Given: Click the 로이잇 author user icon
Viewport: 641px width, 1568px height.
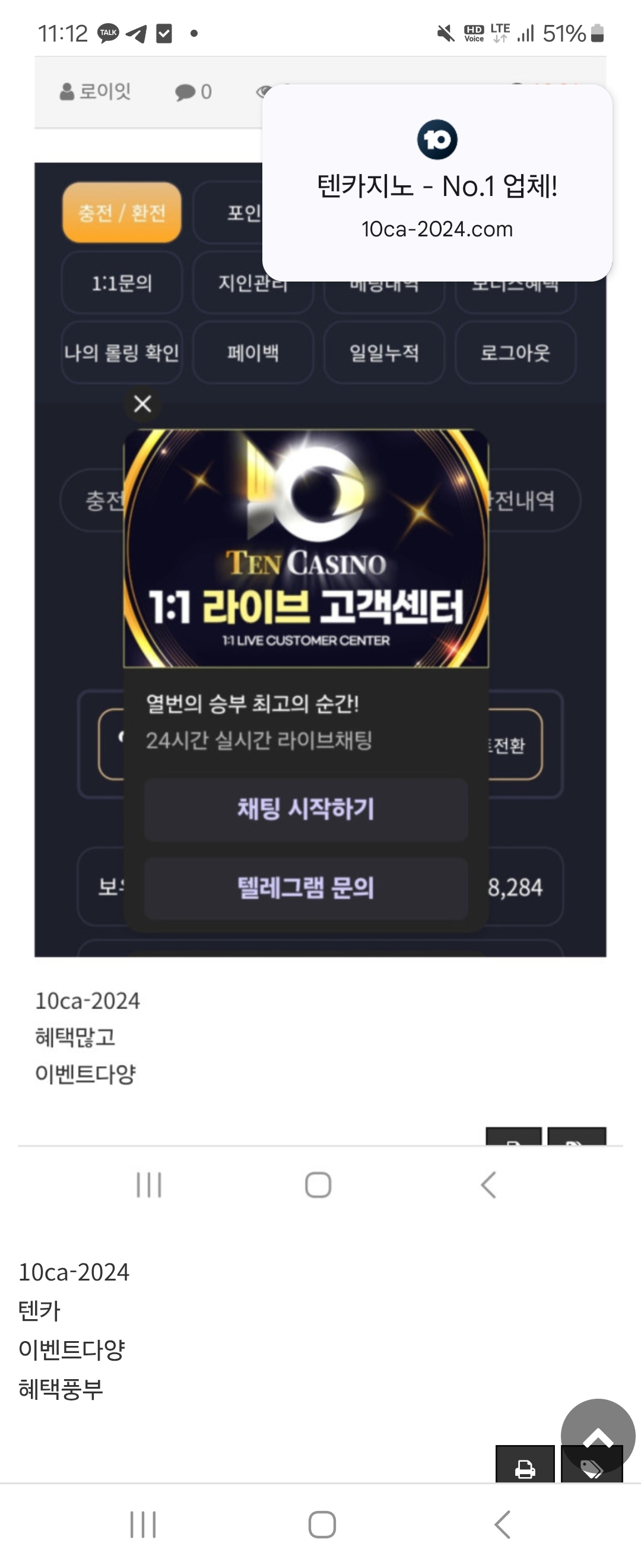Looking at the screenshot, I should [66, 92].
